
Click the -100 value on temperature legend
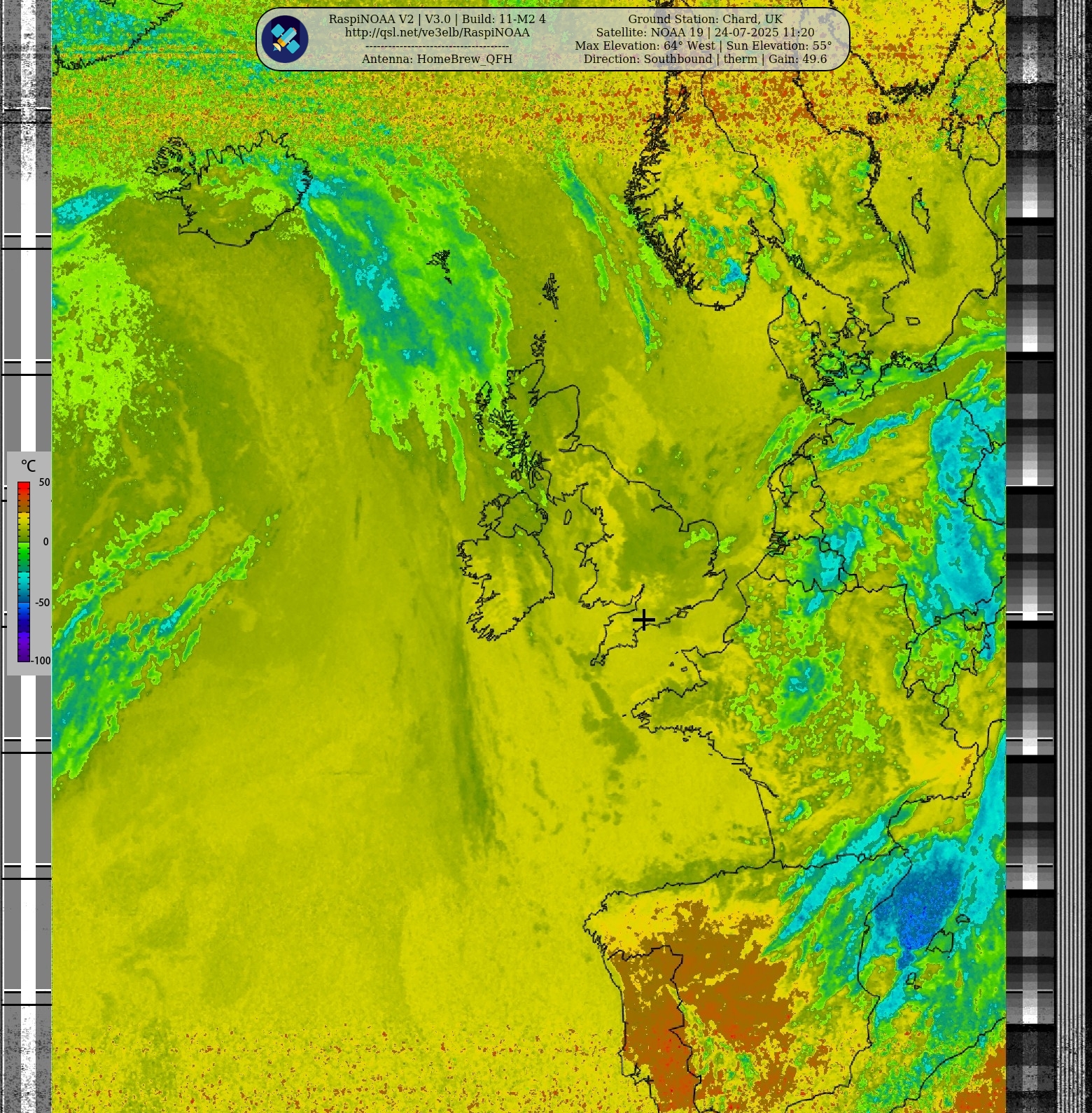41,660
